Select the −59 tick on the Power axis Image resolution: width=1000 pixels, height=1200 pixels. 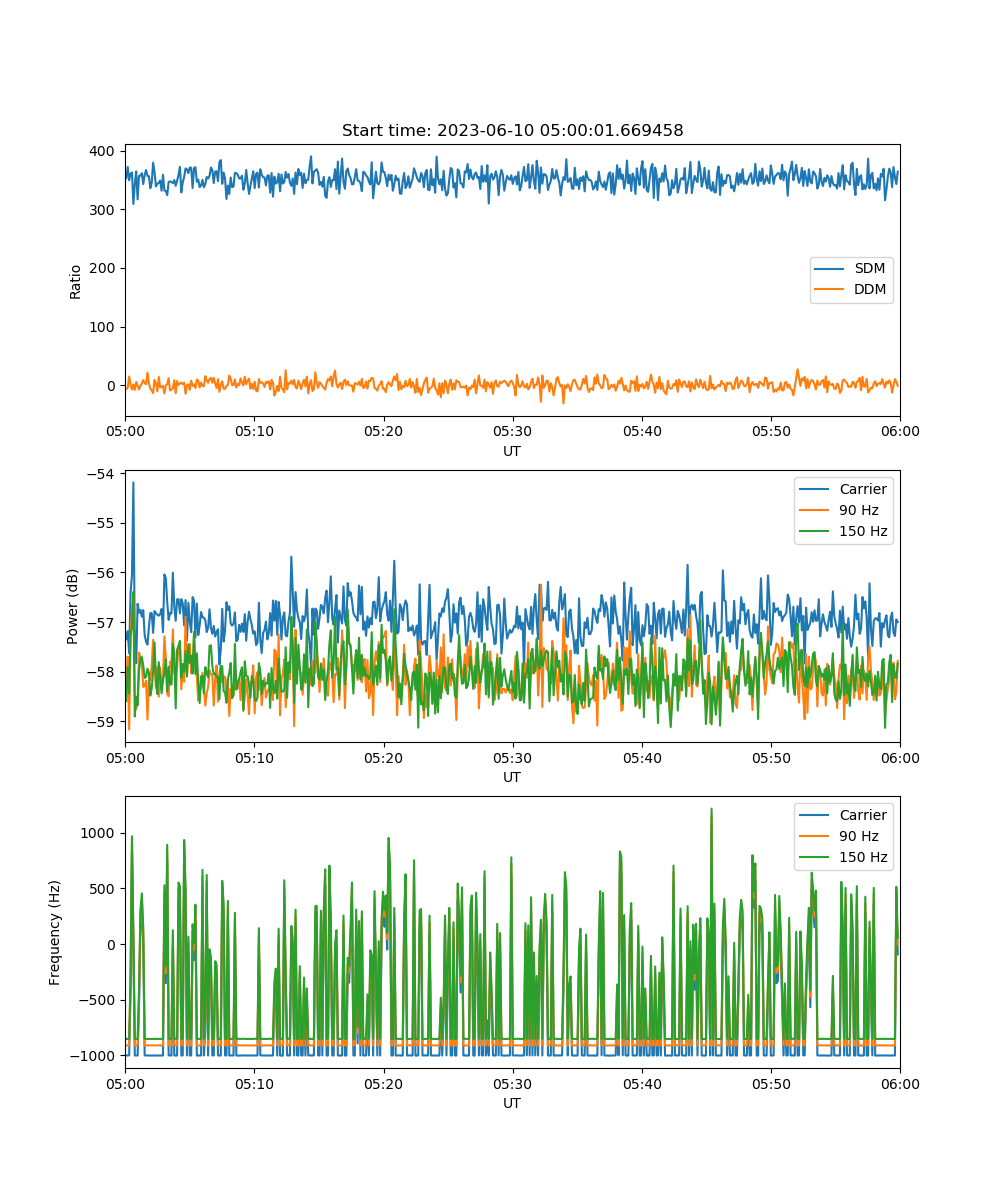(x=102, y=722)
